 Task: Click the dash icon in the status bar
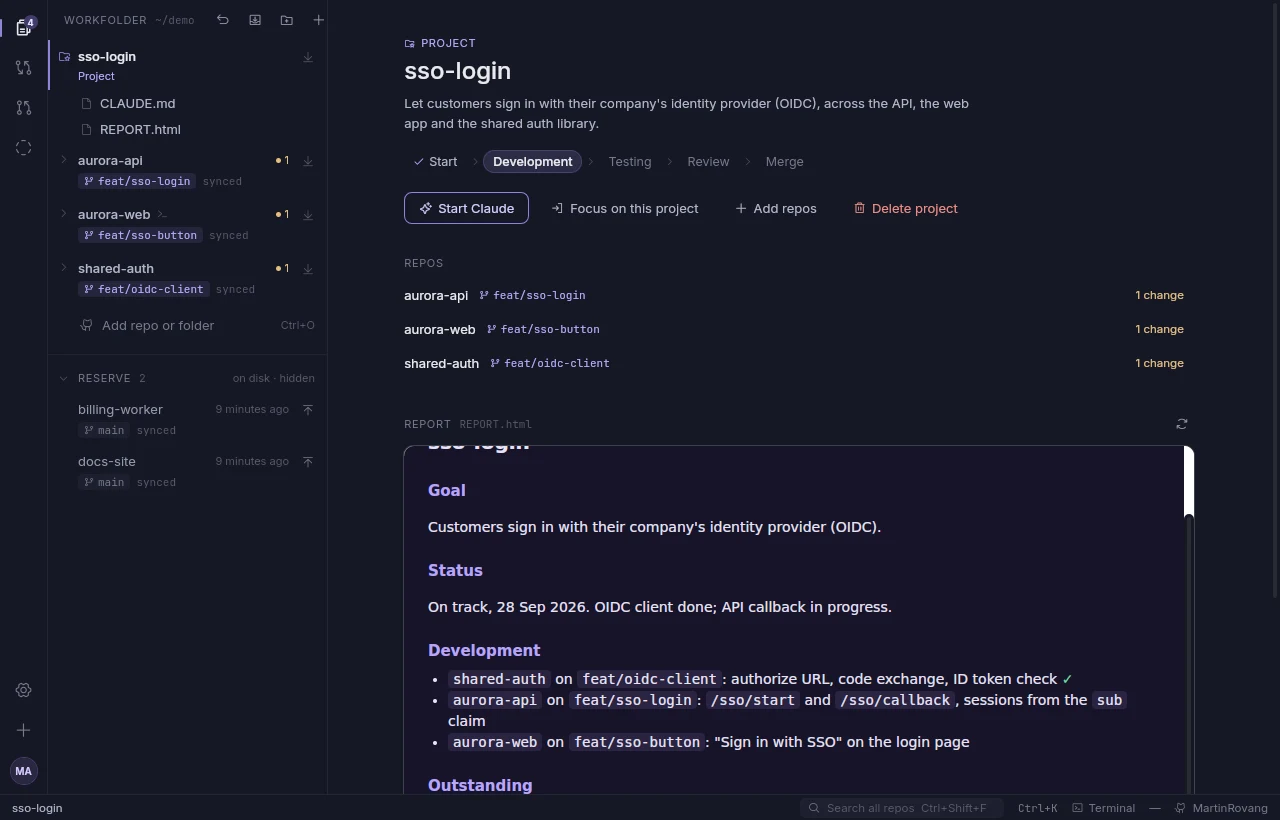click(1155, 808)
